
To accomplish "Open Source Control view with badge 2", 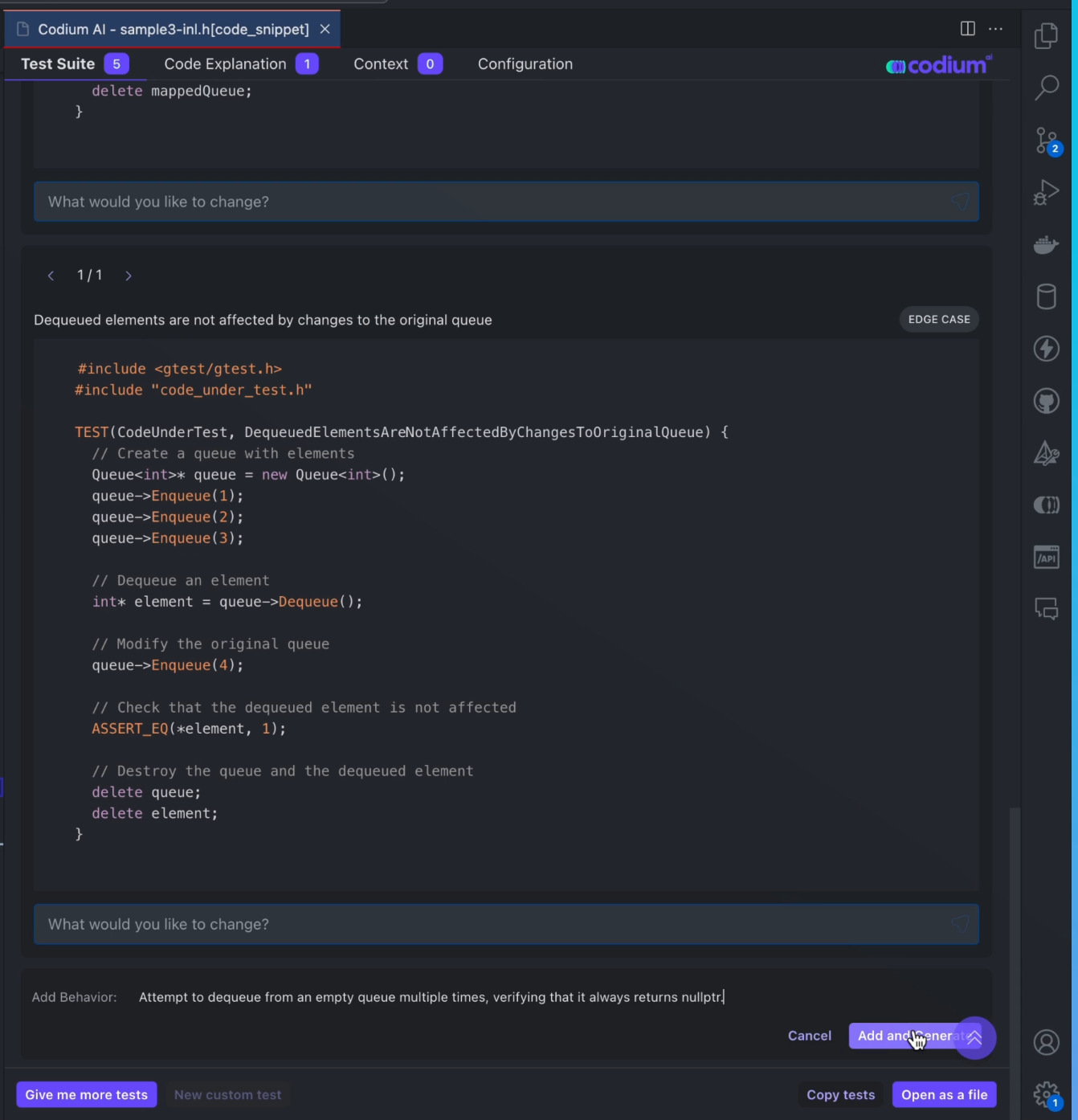I will 1047,141.
